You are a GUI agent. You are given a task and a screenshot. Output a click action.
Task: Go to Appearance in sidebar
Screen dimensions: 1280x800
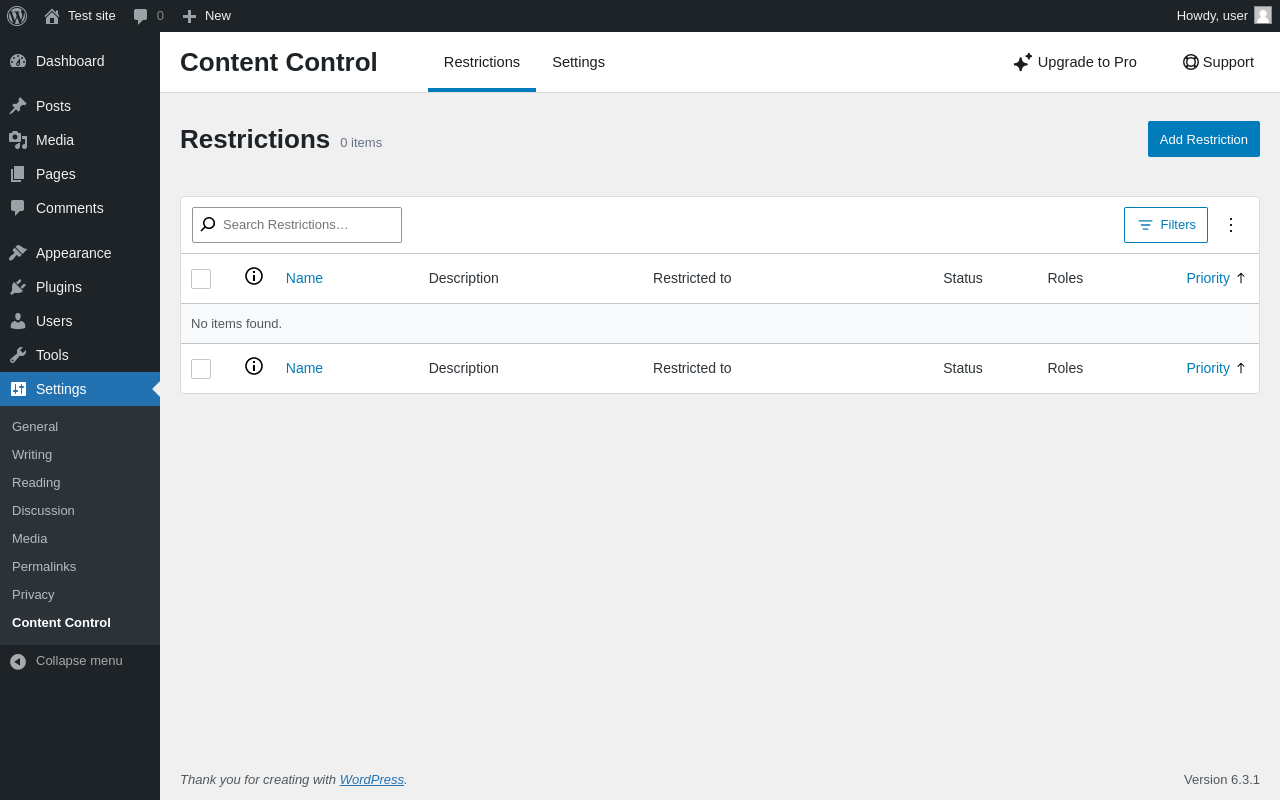click(73, 253)
